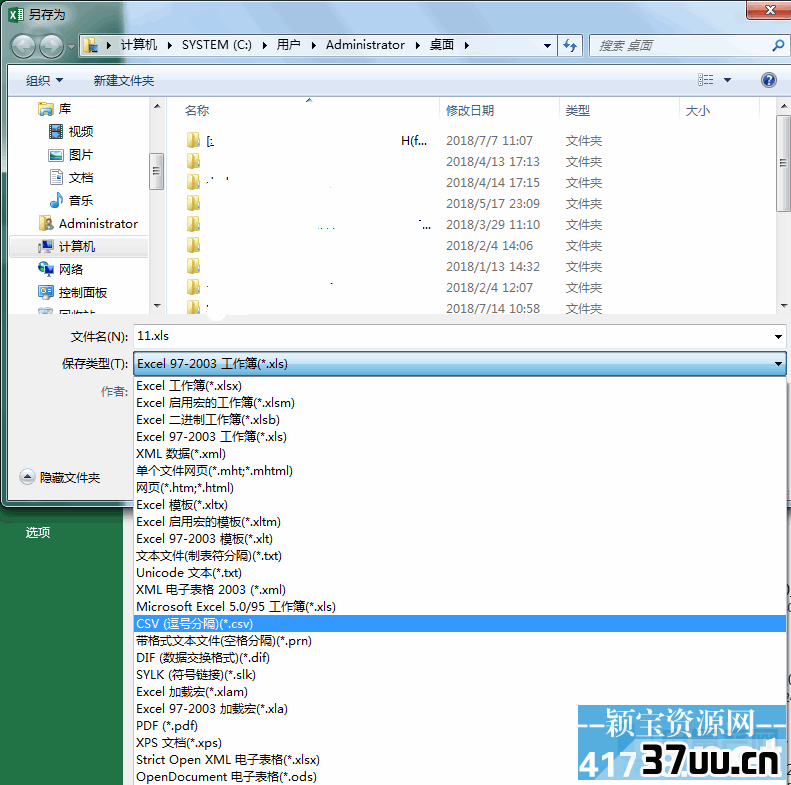Open 控制面板 in the navigation pane
The width and height of the screenshot is (791, 785).
point(72,292)
